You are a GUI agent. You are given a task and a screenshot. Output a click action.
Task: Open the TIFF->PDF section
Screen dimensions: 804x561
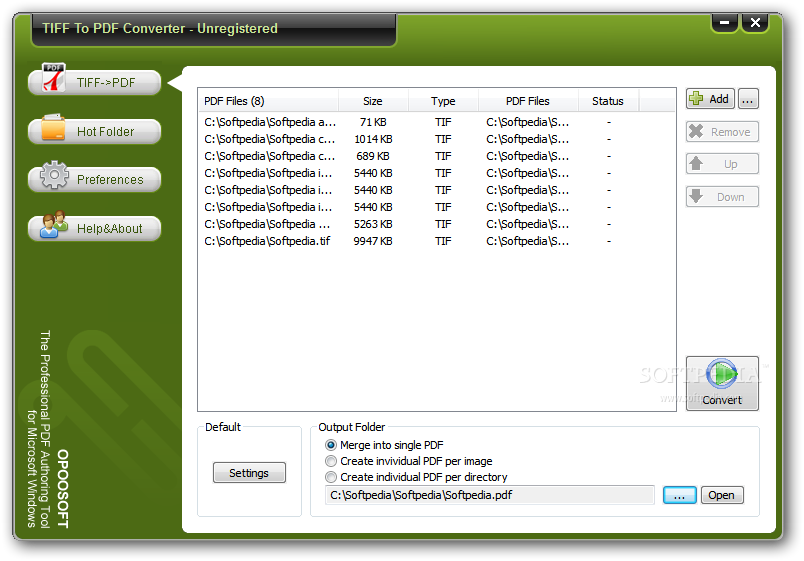(x=94, y=83)
